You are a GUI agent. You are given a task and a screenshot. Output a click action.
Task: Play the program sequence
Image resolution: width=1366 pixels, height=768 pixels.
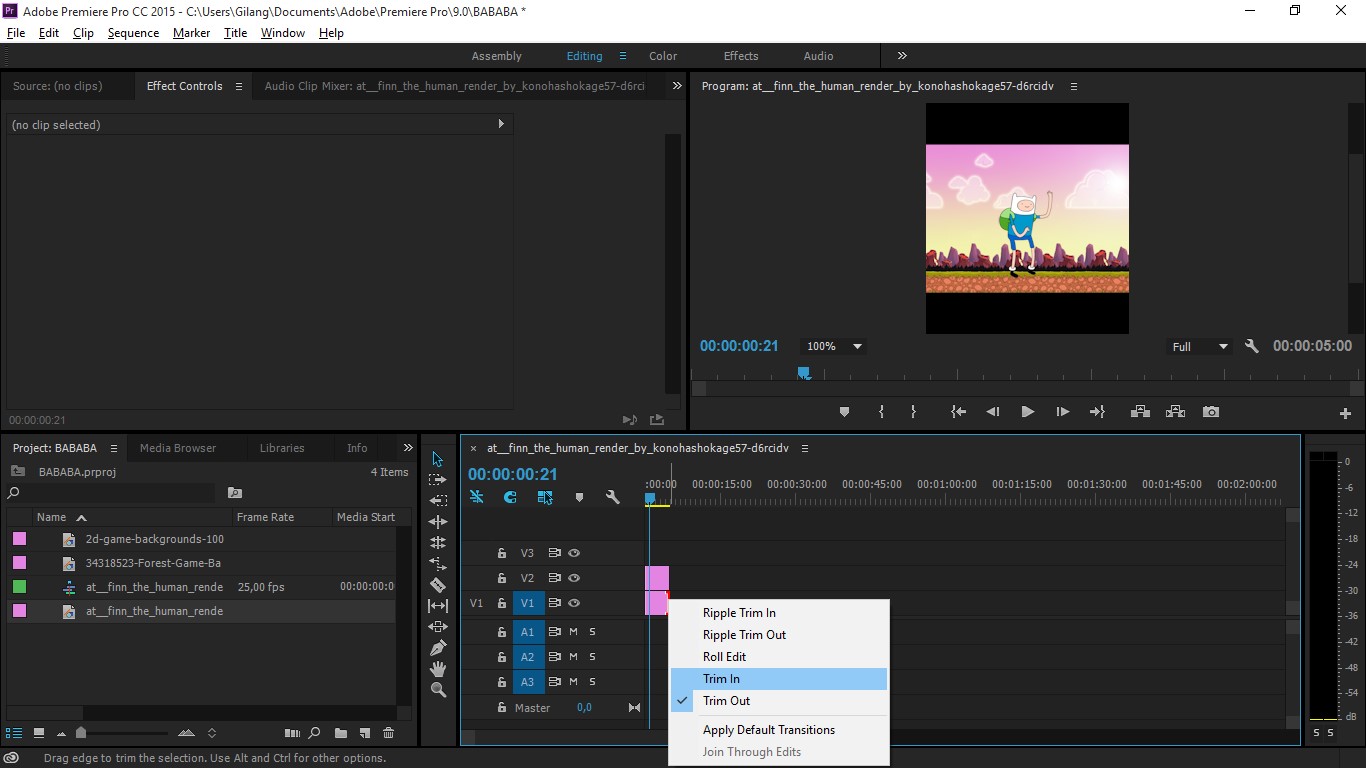point(1027,412)
